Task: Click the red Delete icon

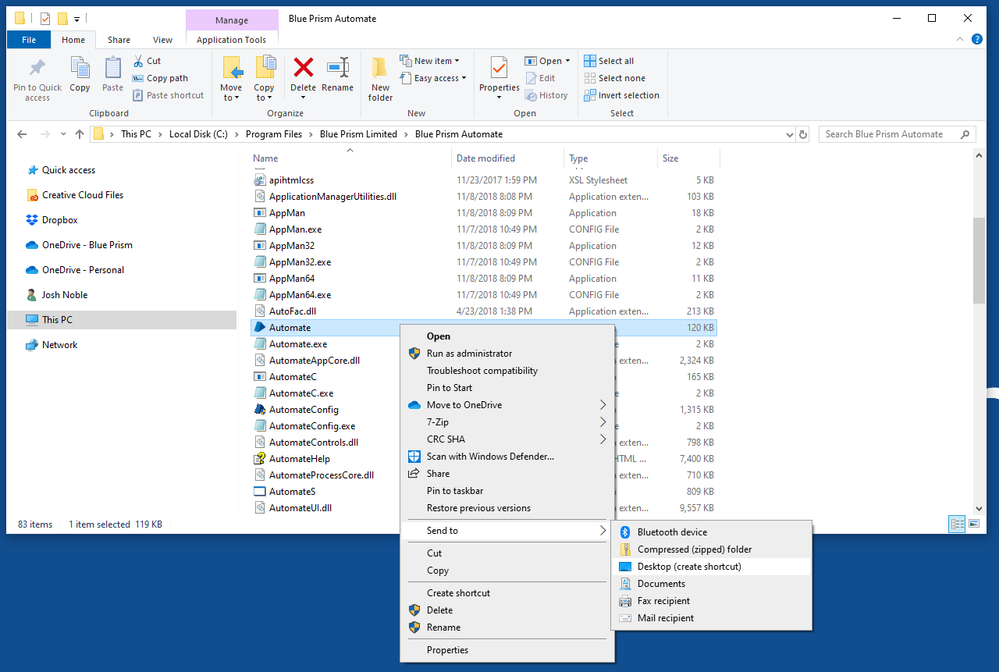Action: click(303, 67)
